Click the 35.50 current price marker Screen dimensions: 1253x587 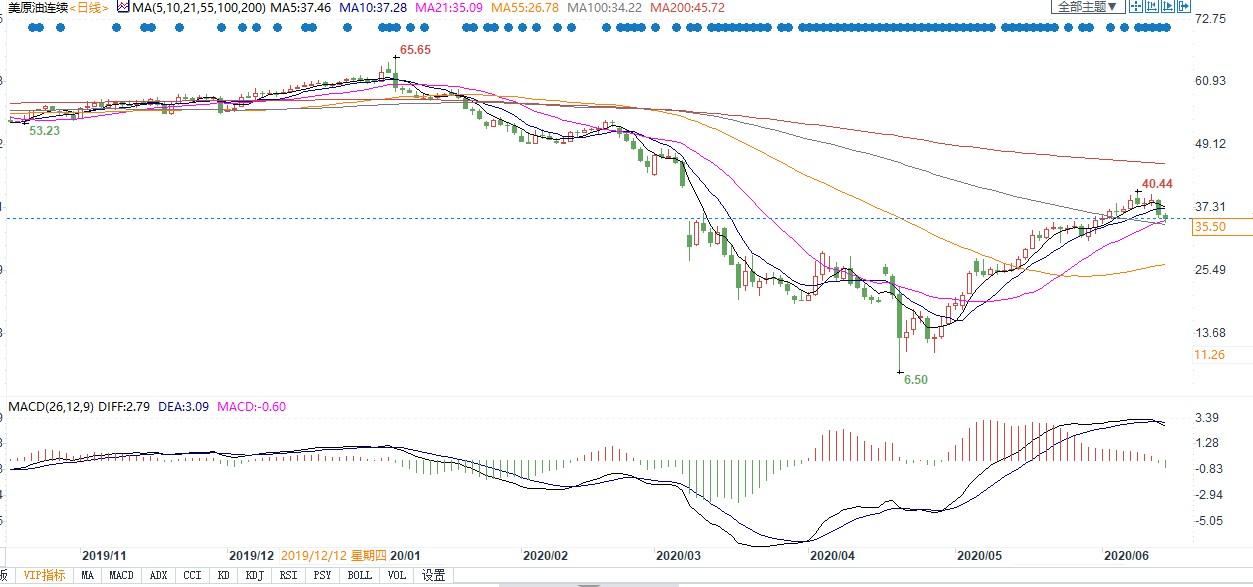(1210, 227)
